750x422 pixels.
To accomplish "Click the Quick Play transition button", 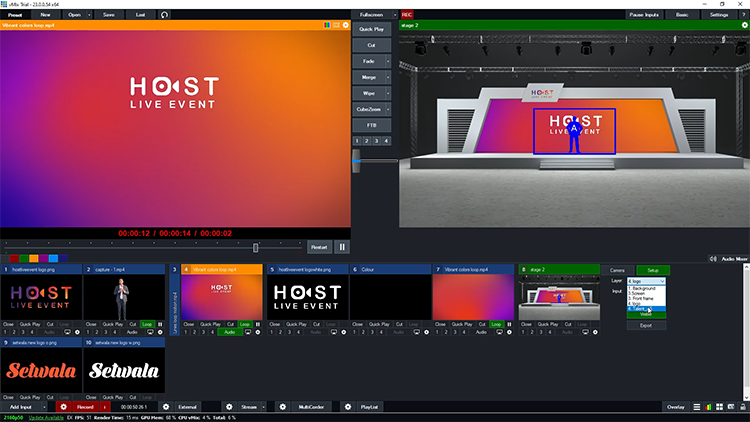I will coord(371,30).
